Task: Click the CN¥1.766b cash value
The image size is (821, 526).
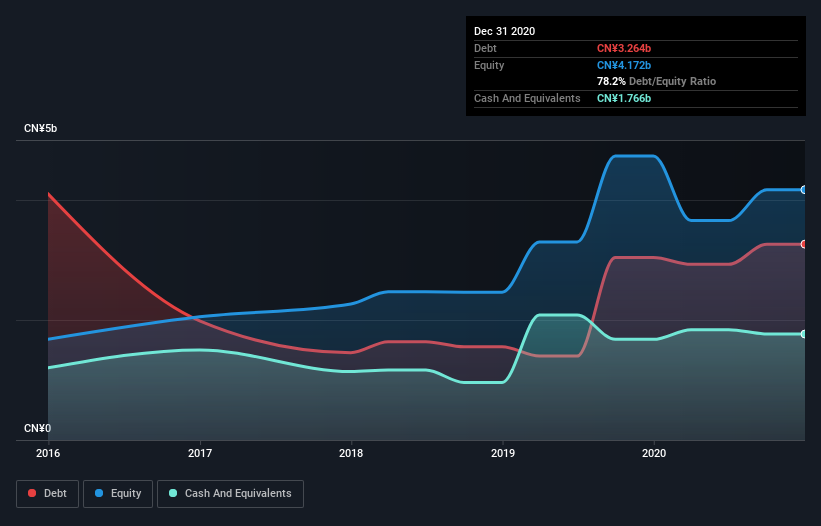Action: 624,98
